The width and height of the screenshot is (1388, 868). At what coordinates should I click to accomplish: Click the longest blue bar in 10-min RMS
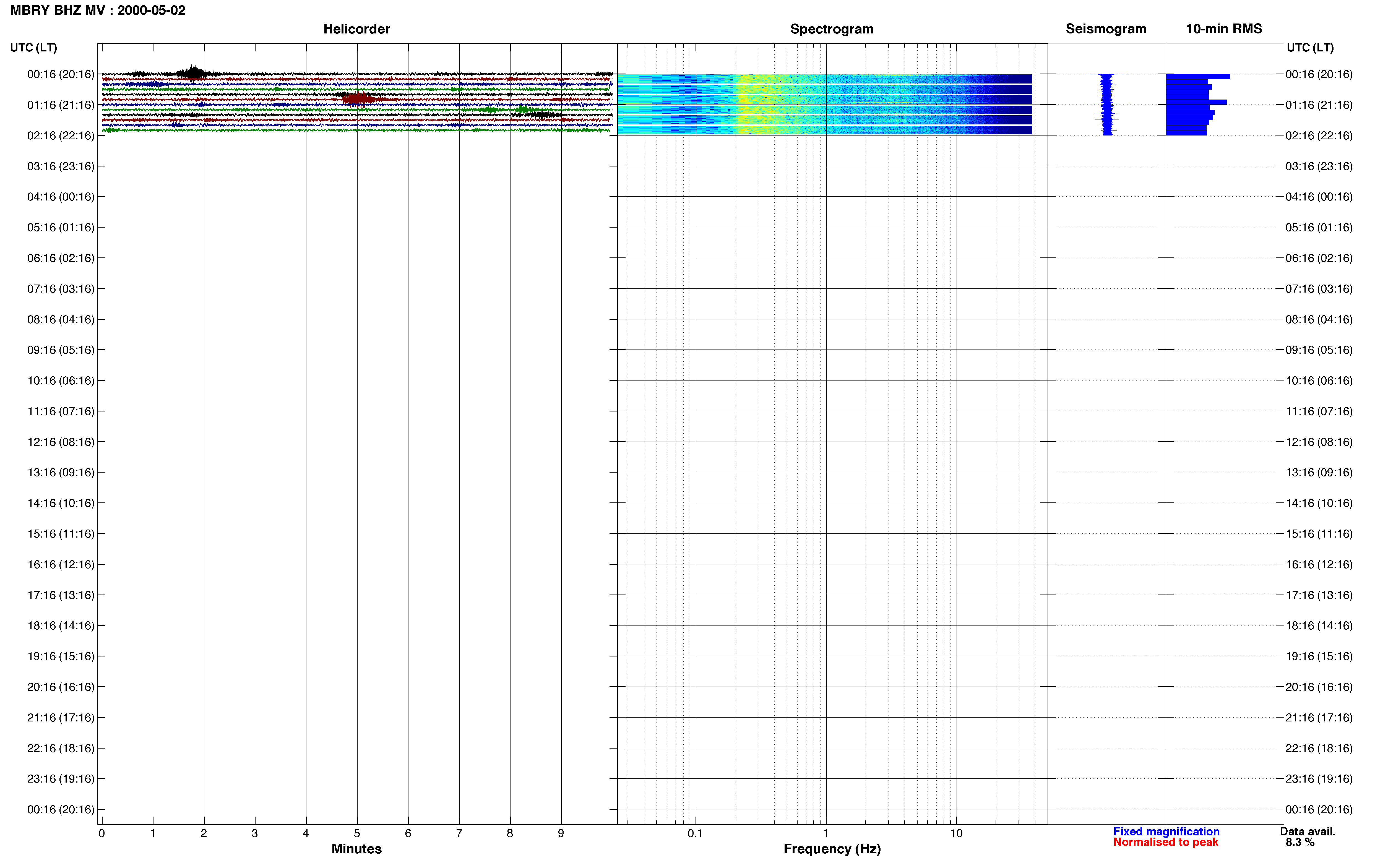[1198, 76]
